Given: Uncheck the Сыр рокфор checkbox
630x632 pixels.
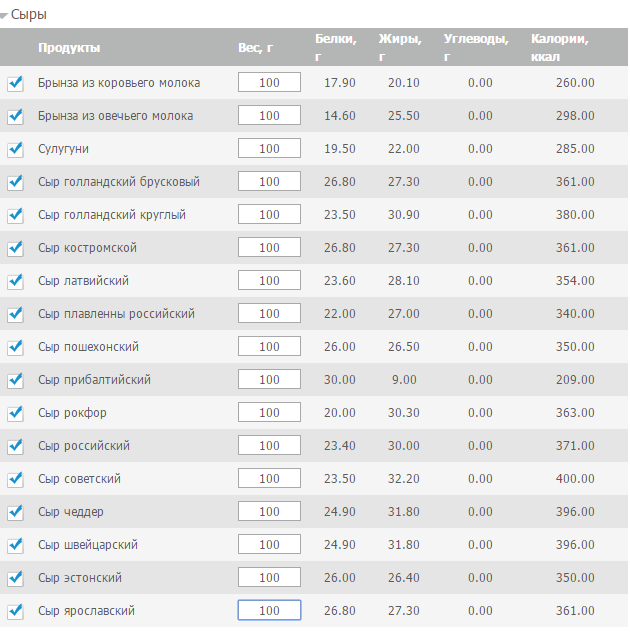Looking at the screenshot, I should click(x=15, y=413).
